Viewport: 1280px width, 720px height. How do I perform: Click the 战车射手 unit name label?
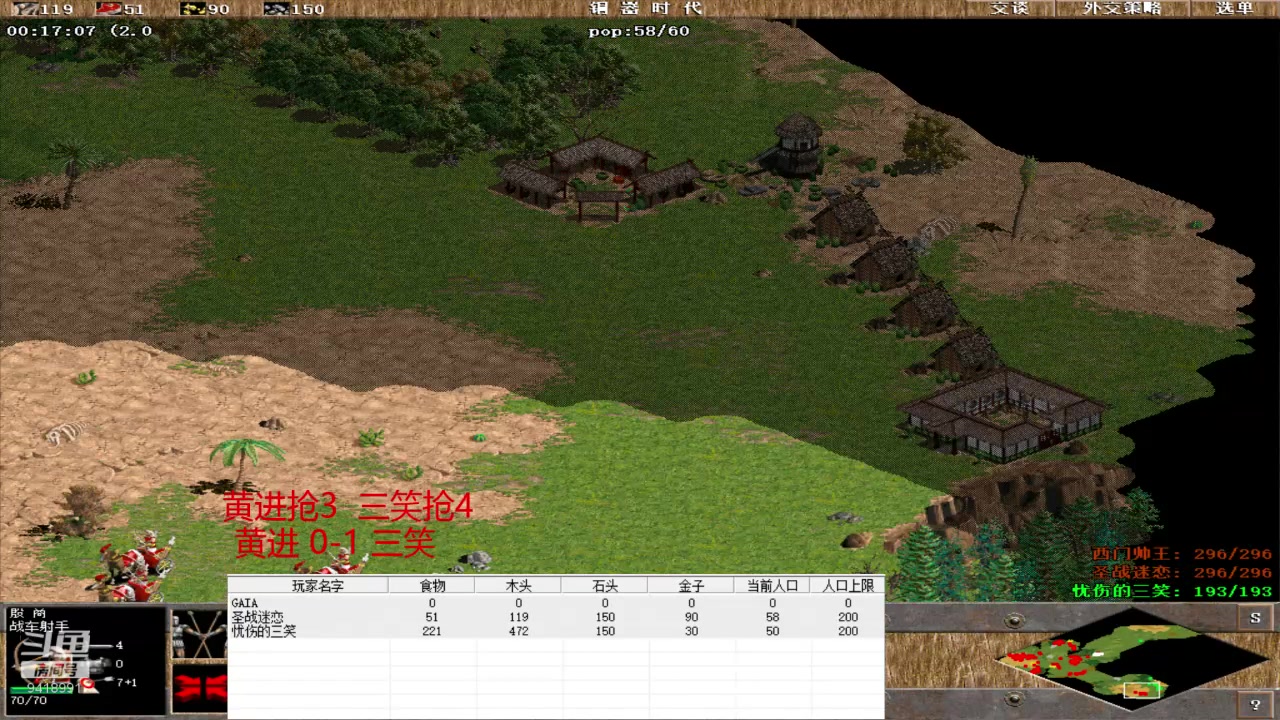tap(40, 627)
